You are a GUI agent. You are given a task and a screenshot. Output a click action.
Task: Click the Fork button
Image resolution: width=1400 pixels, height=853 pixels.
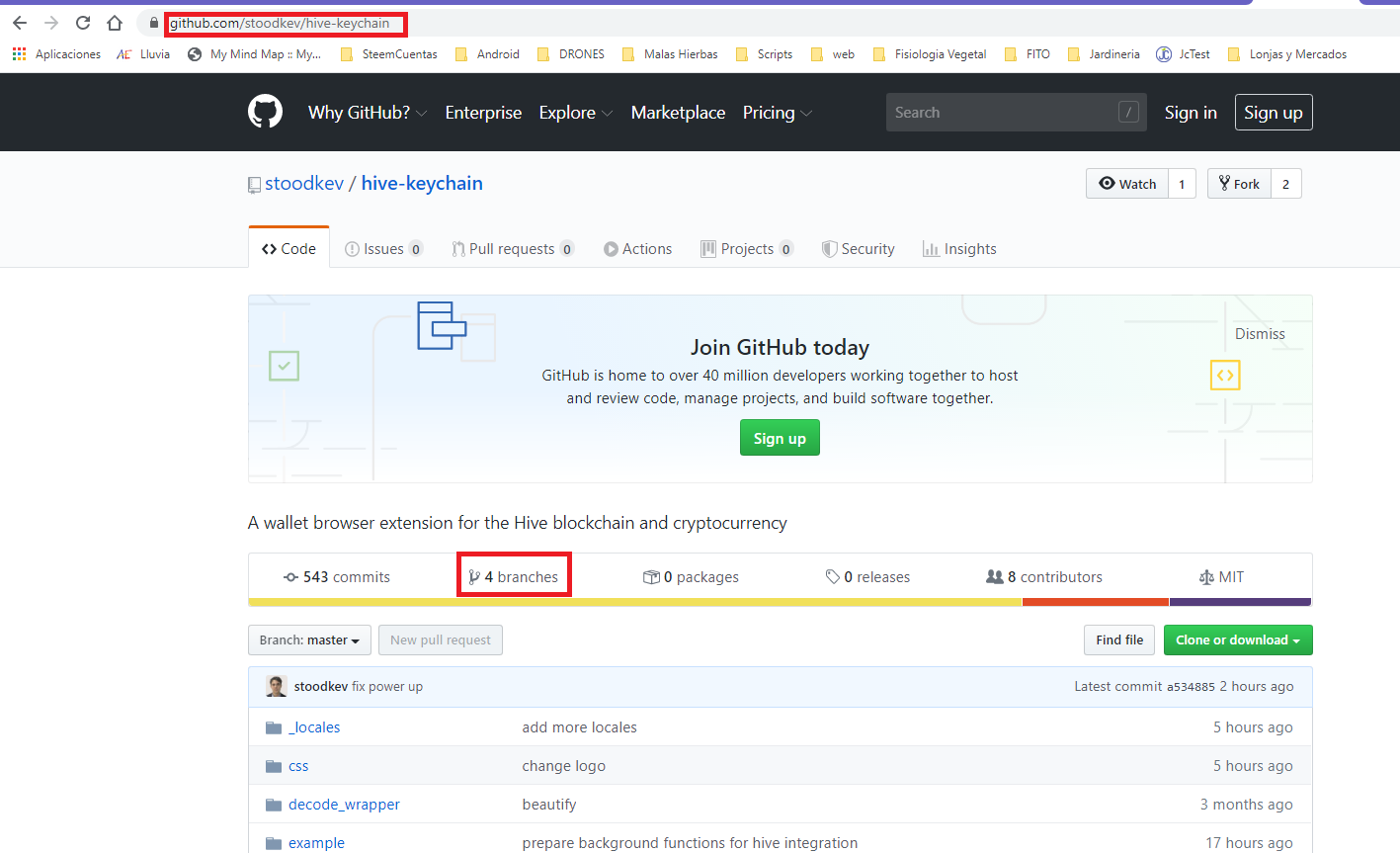tap(1239, 184)
